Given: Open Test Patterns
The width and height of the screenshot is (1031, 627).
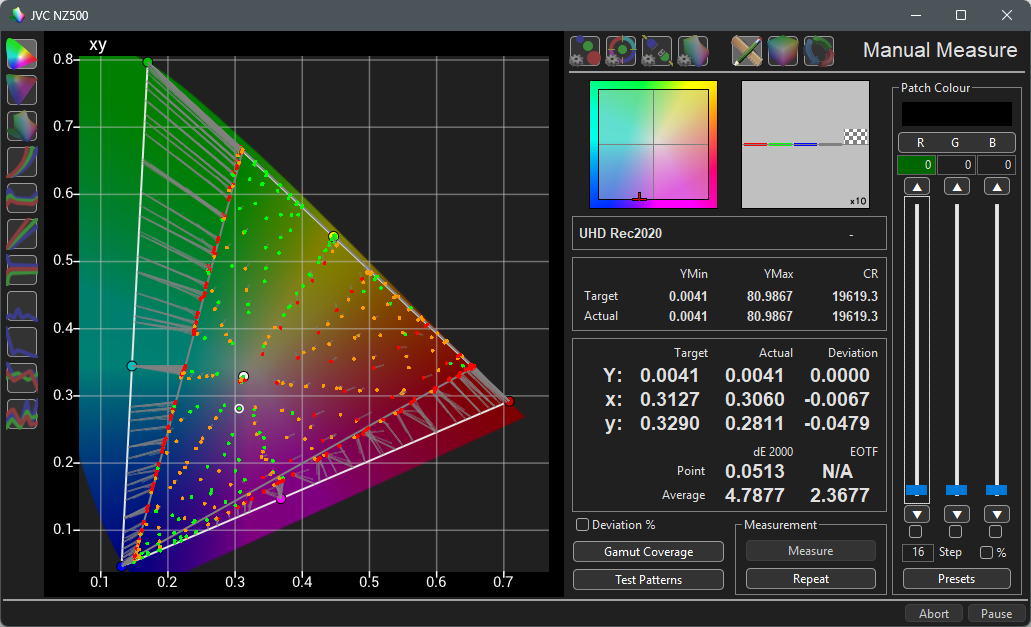Looking at the screenshot, I should pyautogui.click(x=648, y=579).
